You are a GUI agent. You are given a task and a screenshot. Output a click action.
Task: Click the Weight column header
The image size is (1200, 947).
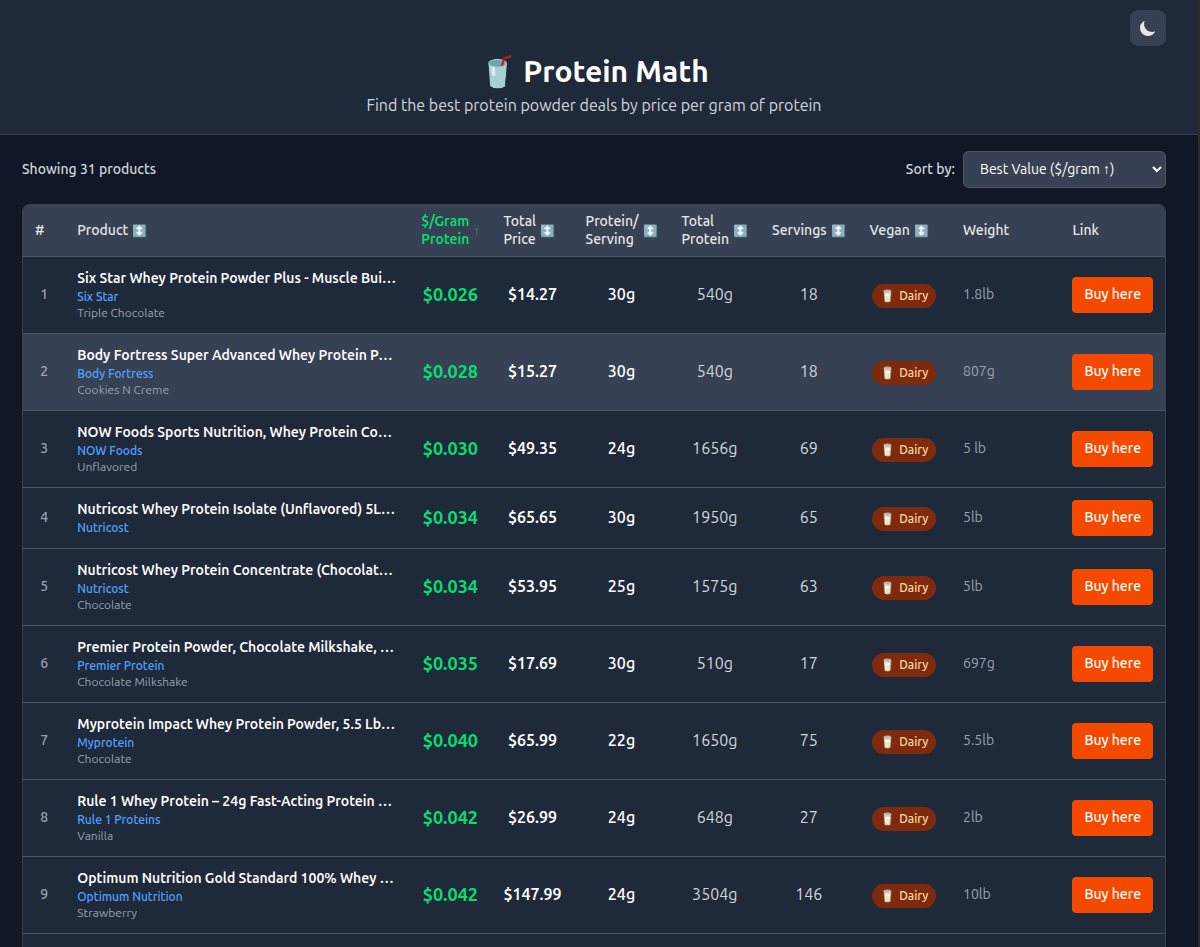click(986, 230)
